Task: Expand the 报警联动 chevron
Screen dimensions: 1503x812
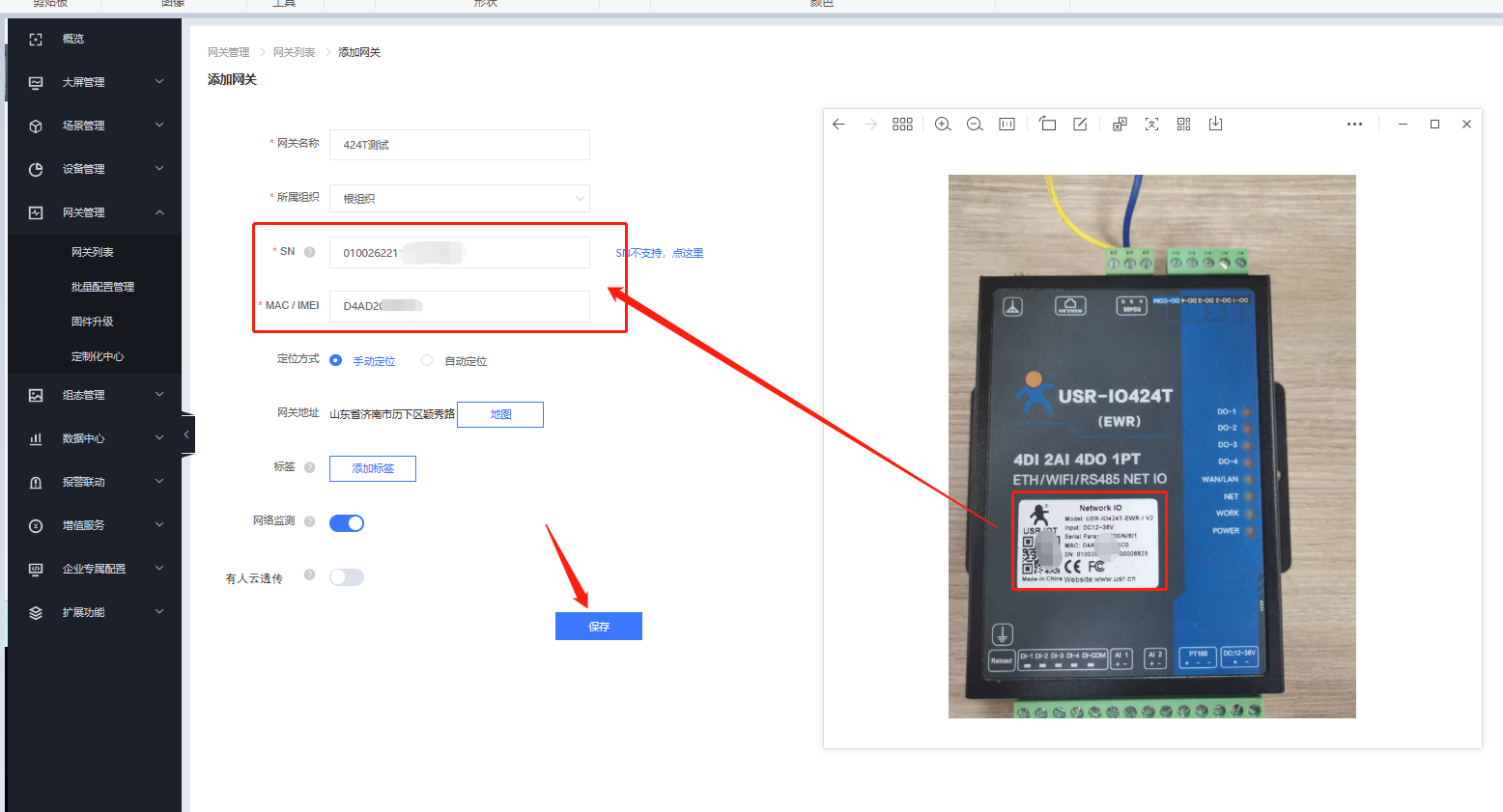Action: click(x=159, y=482)
